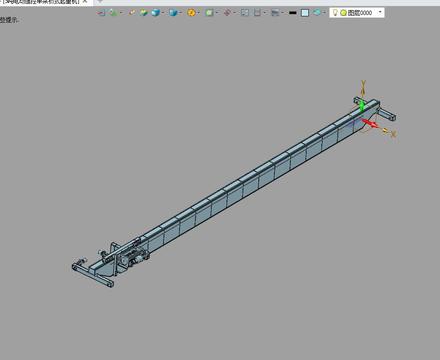Click the orange circular render icon
This screenshot has height=360, width=440.
191,13
